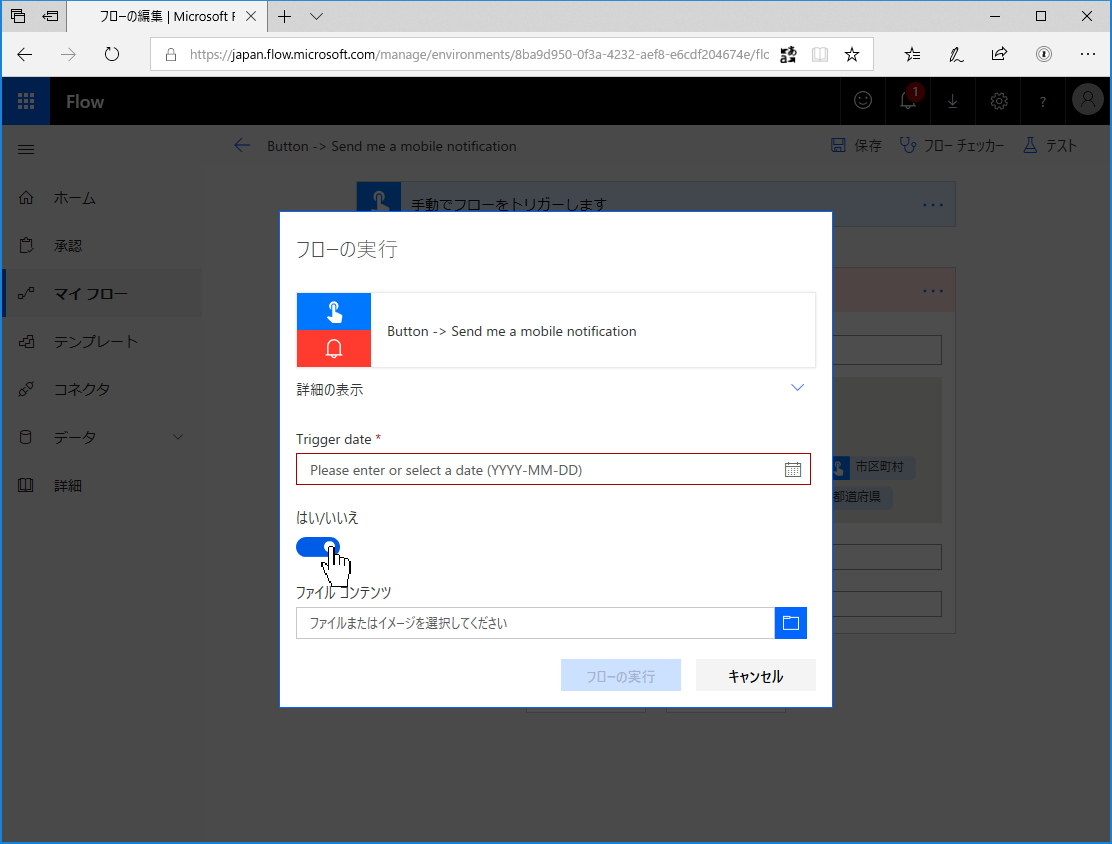Click the 手動でフローをトリガーします trigger card
1112x844 pixels.
click(x=655, y=204)
